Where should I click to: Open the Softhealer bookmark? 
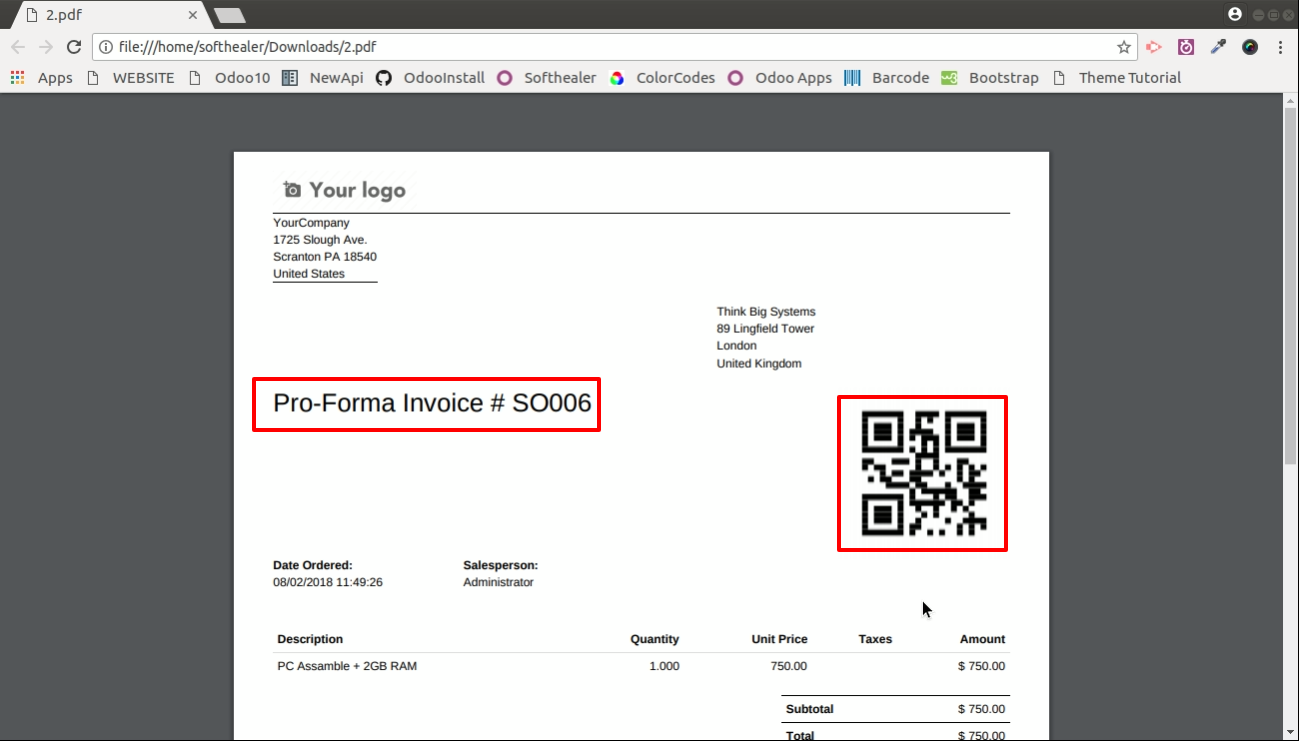pos(547,78)
